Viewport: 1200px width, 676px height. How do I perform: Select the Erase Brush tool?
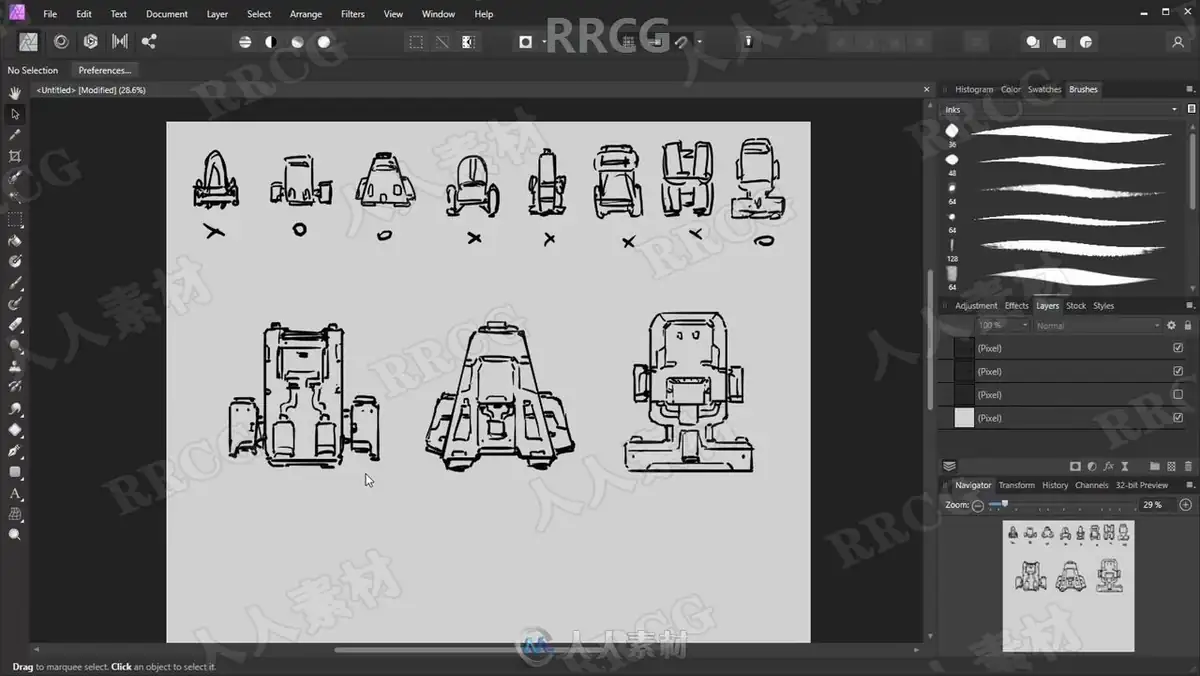point(15,324)
